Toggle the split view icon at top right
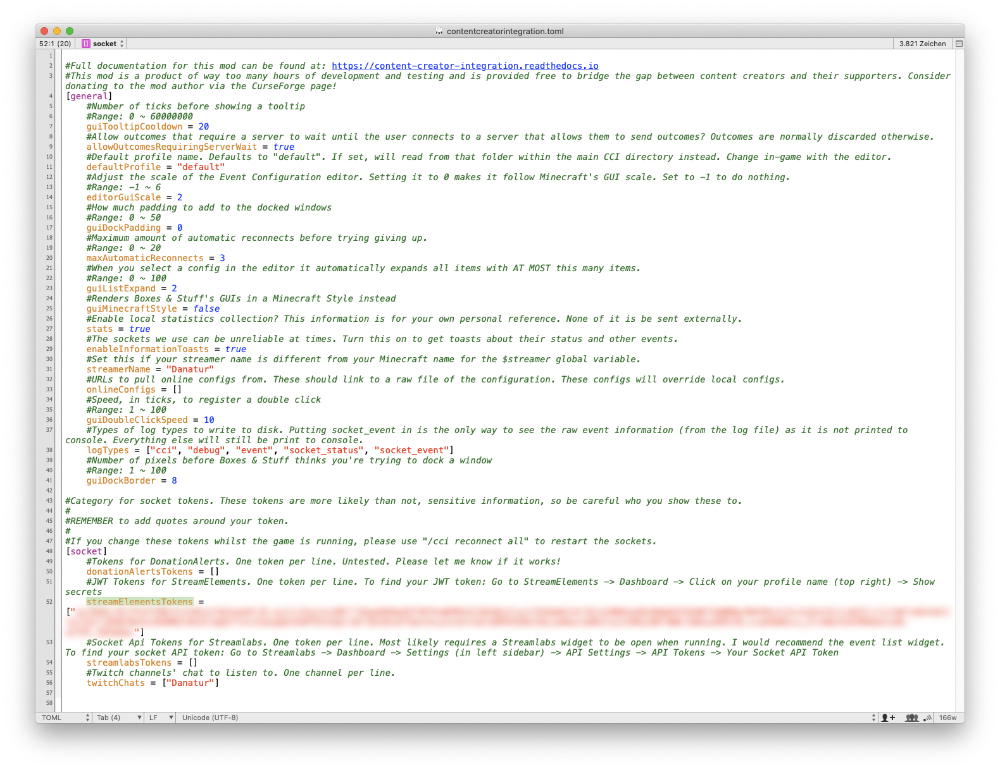The width and height of the screenshot is (1000, 770). coord(959,44)
